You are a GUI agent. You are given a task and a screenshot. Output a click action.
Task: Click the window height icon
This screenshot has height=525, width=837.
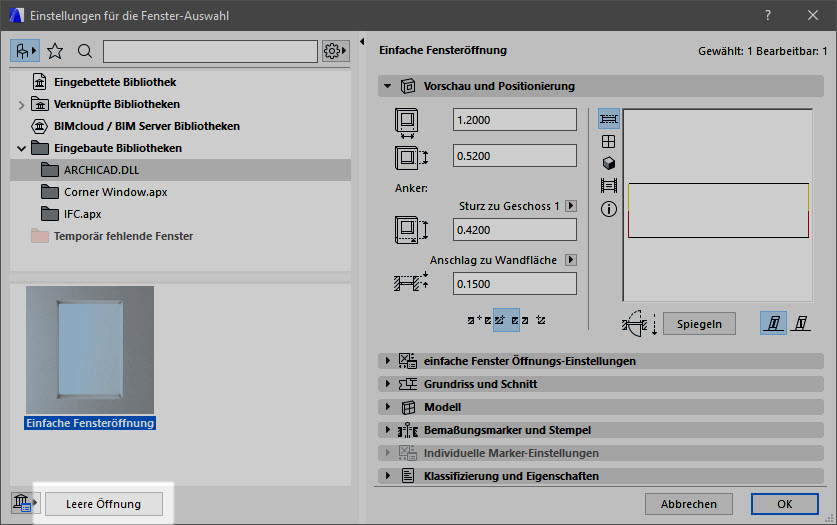411,158
